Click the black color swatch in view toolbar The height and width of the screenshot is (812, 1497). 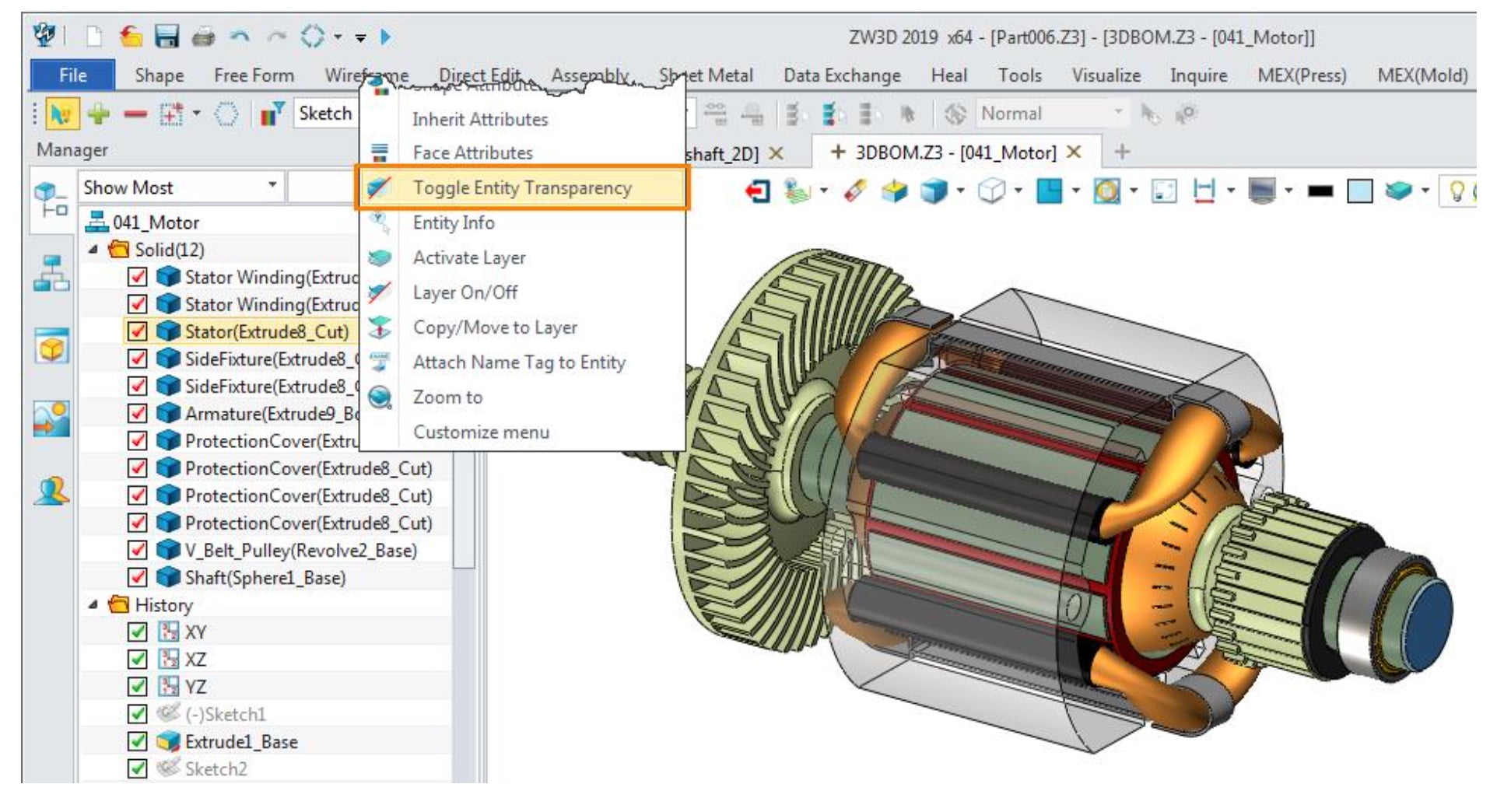coord(1320,191)
